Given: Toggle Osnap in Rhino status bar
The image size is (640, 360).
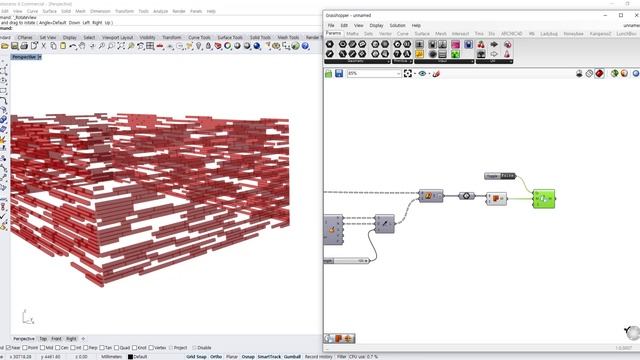Looking at the screenshot, I should [248, 357].
